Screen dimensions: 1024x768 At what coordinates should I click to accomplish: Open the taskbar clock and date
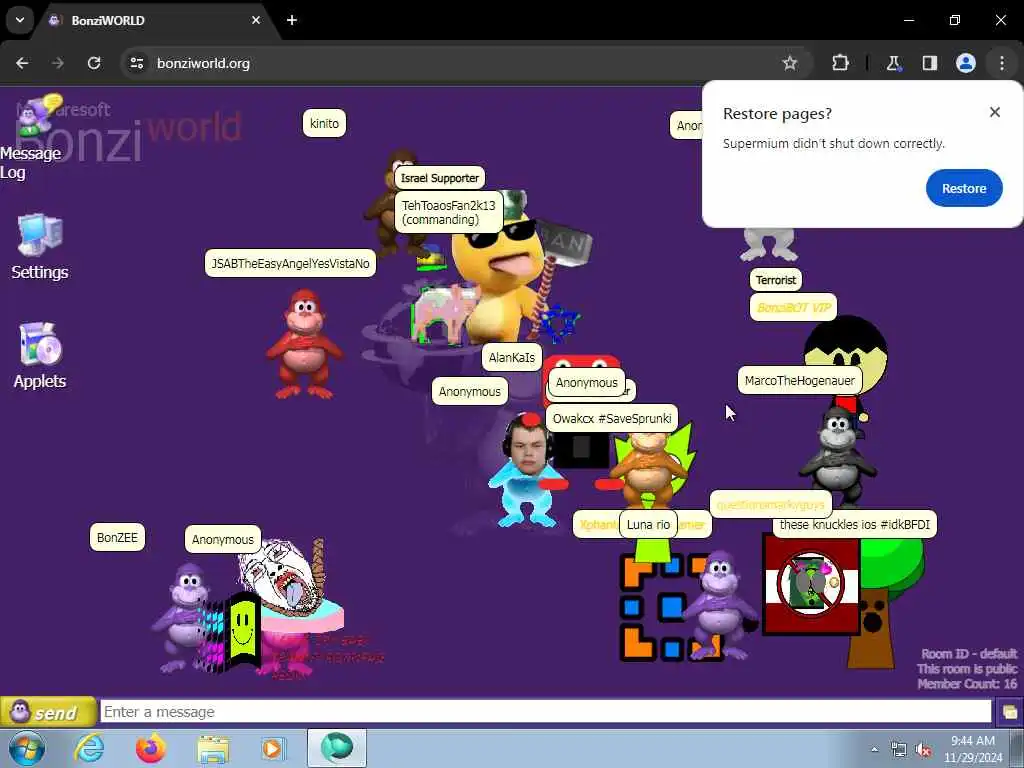pos(973,748)
